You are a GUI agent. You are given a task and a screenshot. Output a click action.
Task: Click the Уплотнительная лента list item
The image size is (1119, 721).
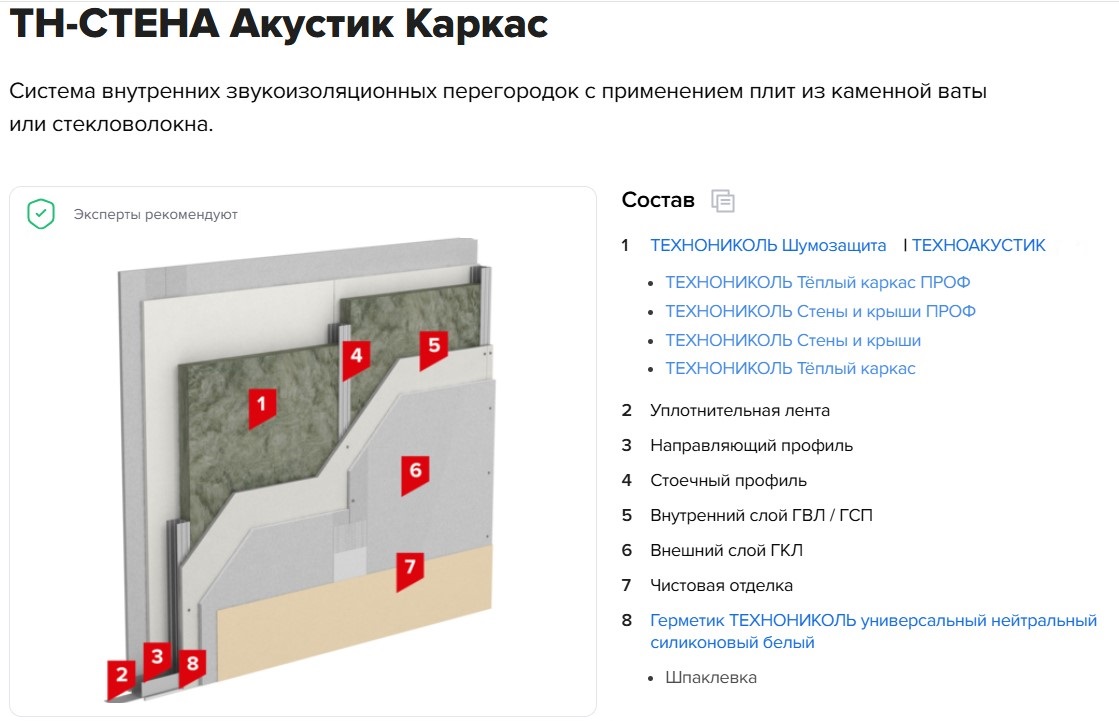[739, 410]
